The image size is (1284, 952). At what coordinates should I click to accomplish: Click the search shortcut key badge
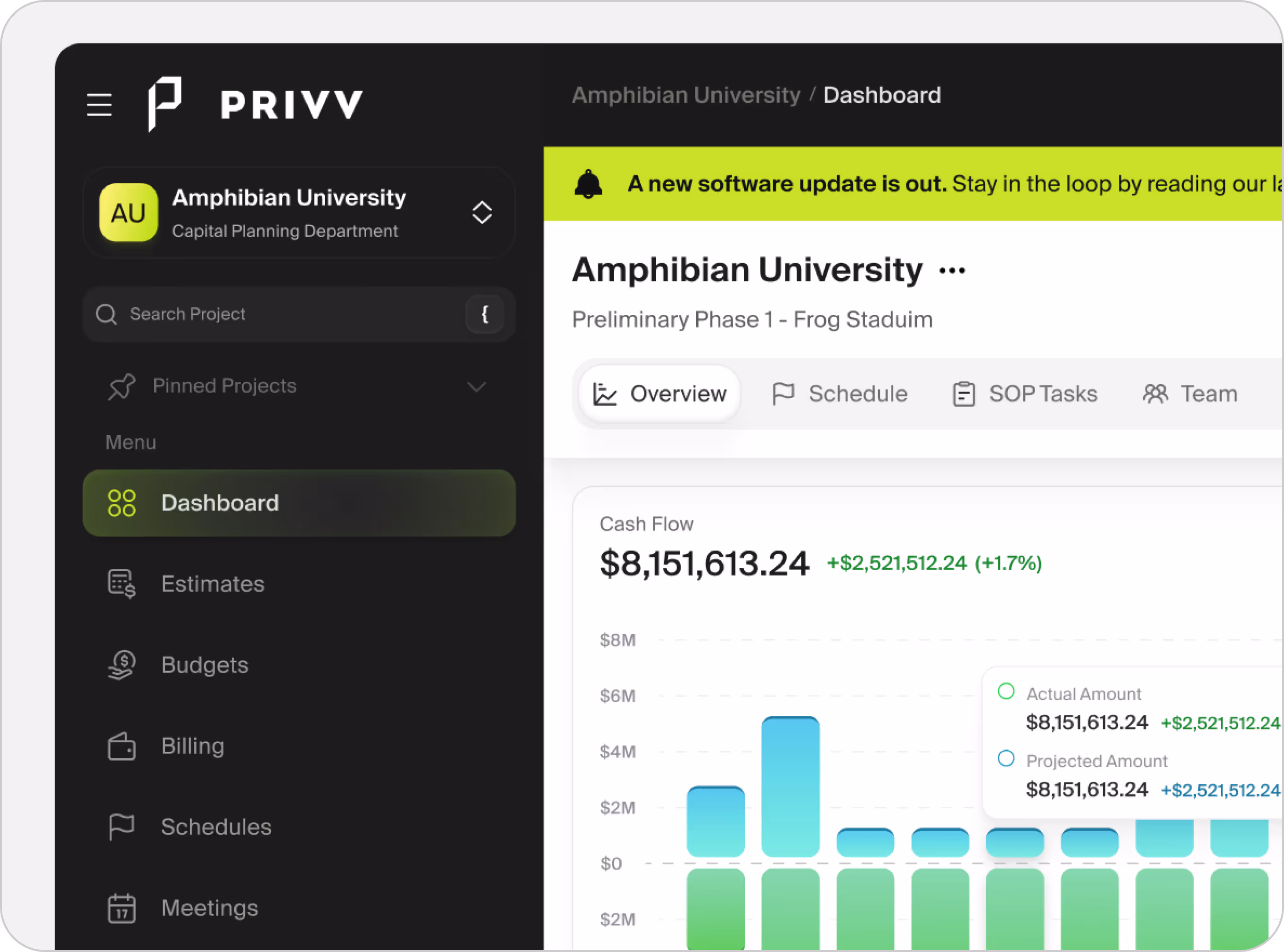pos(485,314)
